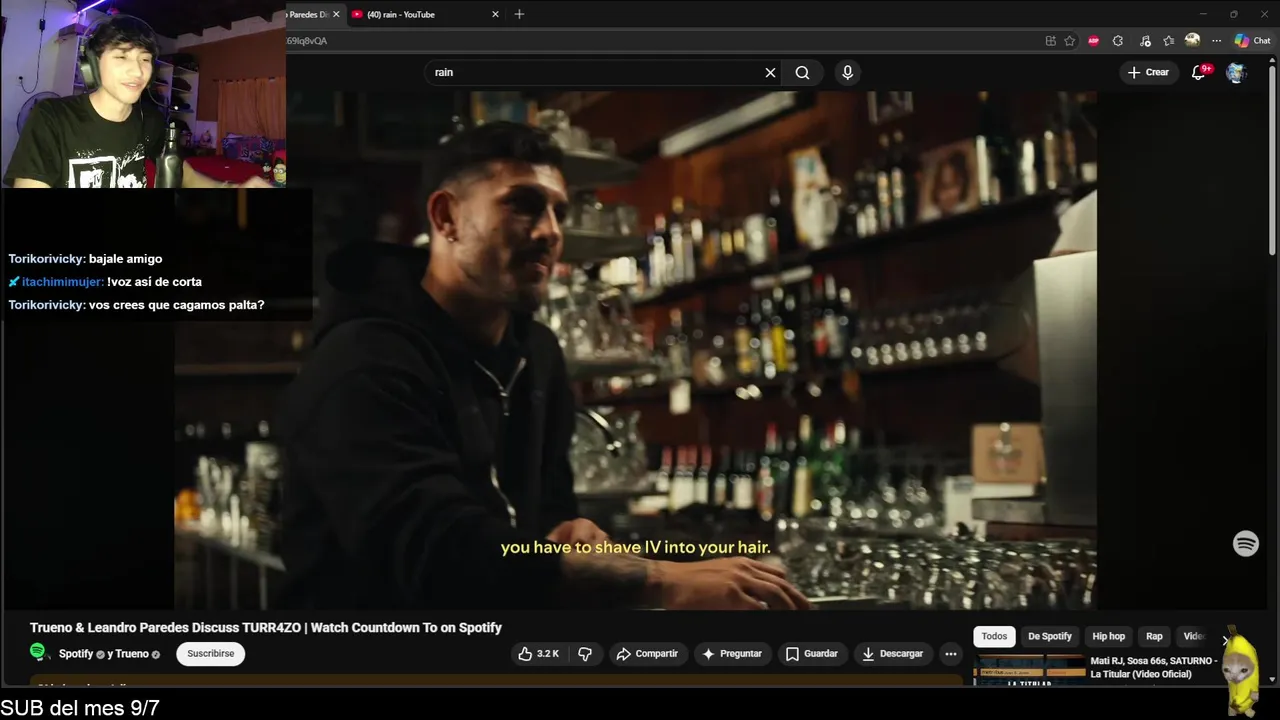This screenshot has width=1280, height=720.
Task: Open browser settings three-dot menu
Action: [x=1216, y=41]
